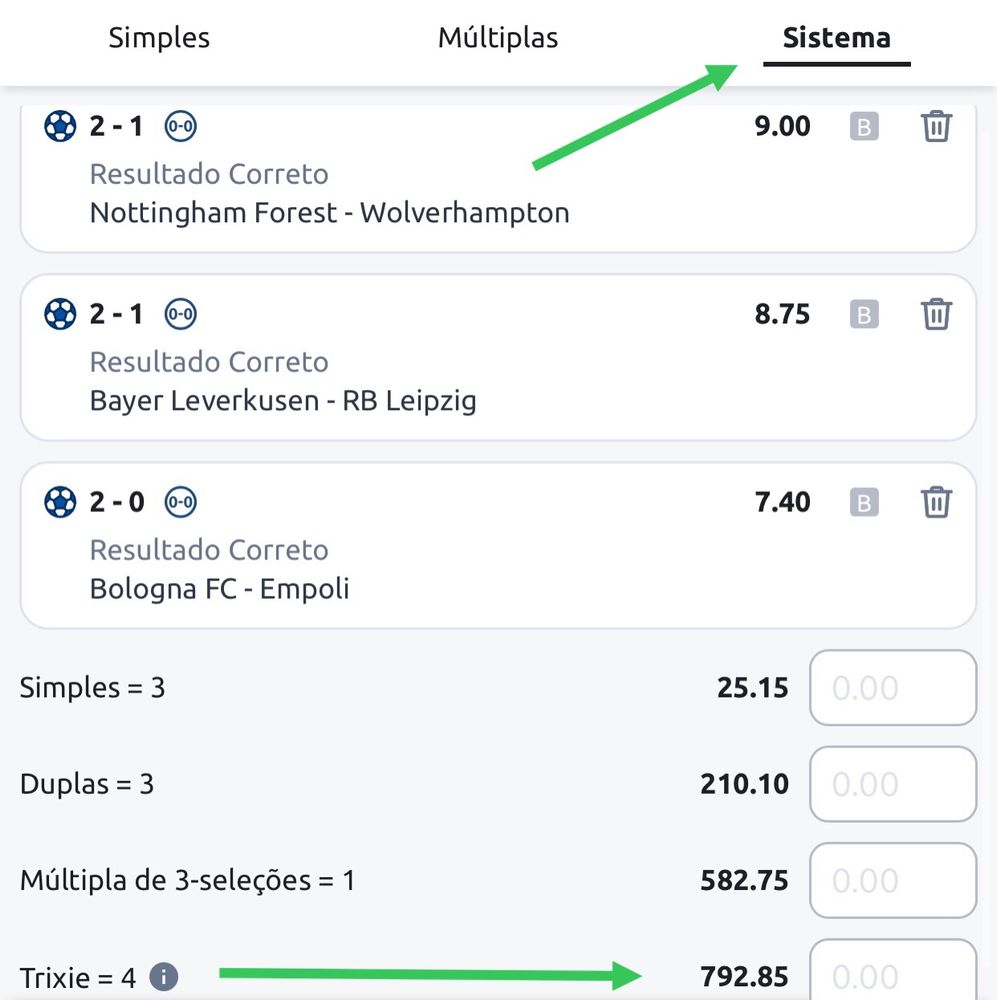Focus the Simples = 3 stake field
The width and height of the screenshot is (997, 1000).
pos(893,688)
